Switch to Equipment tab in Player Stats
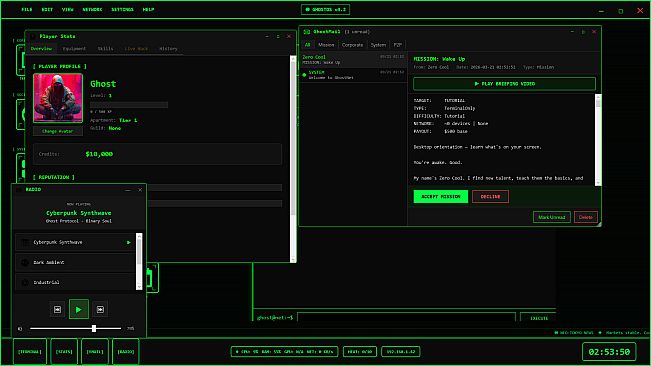 pyautogui.click(x=74, y=49)
